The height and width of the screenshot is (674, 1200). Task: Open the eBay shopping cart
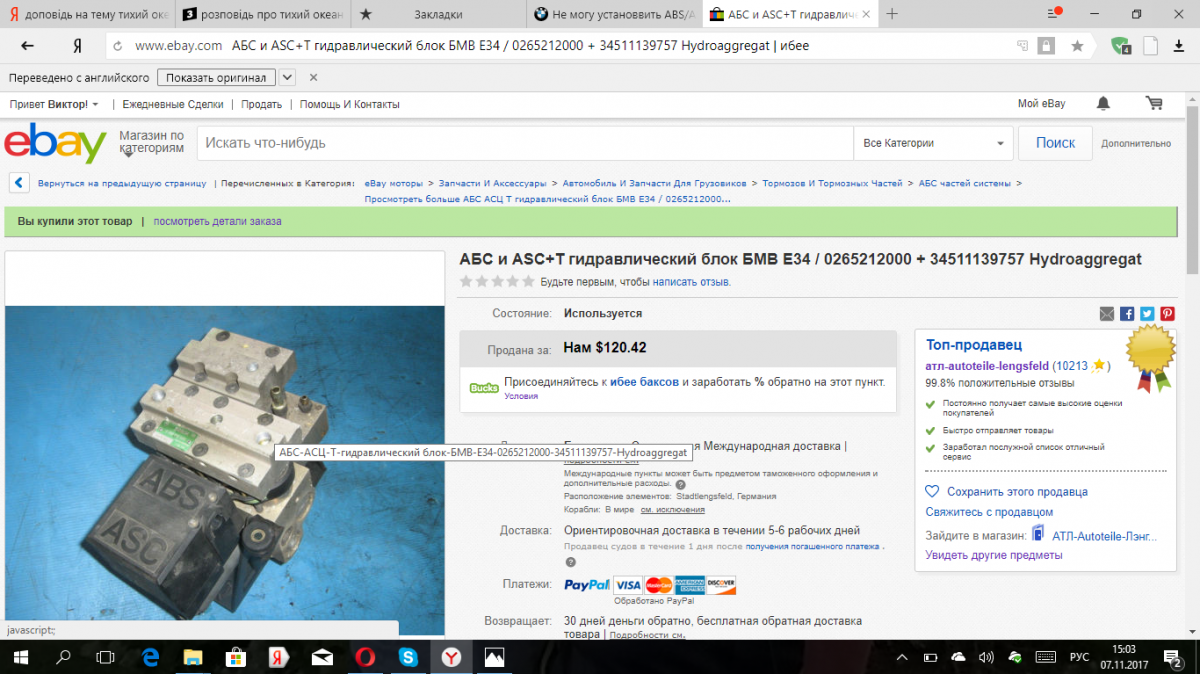1154,103
